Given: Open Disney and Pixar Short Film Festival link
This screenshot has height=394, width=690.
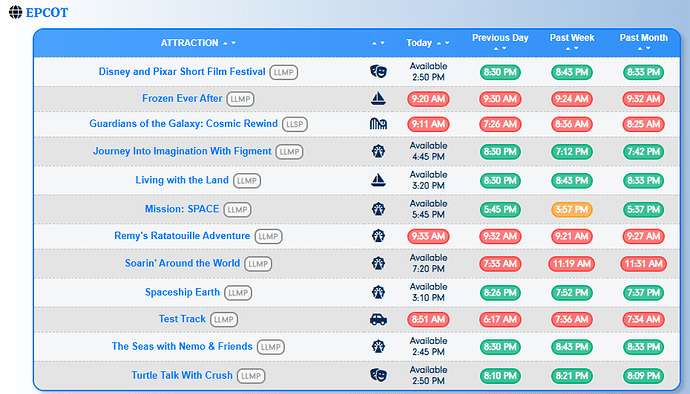Looking at the screenshot, I should [182, 71].
